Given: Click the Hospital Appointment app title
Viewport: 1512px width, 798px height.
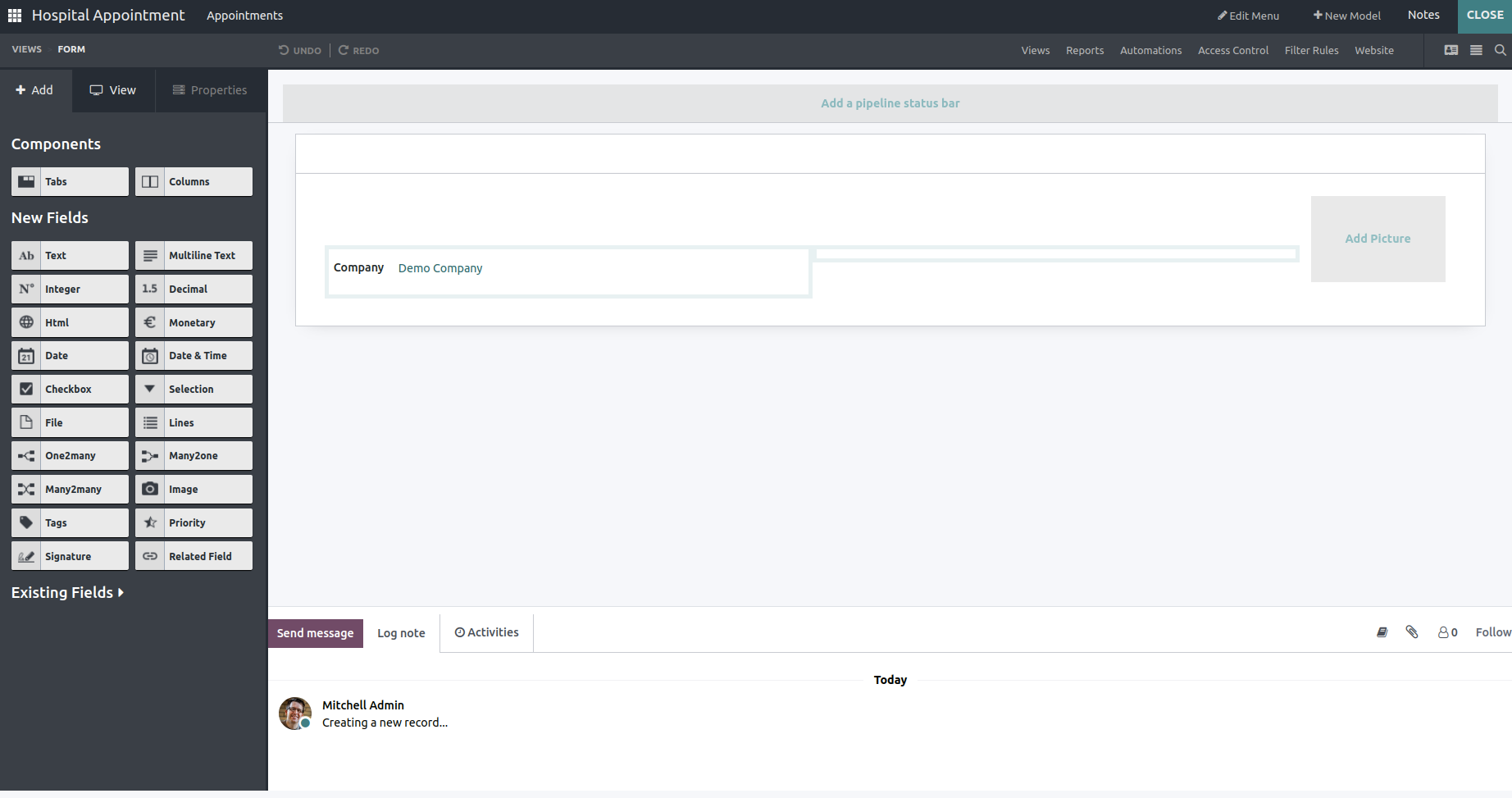Looking at the screenshot, I should (108, 16).
